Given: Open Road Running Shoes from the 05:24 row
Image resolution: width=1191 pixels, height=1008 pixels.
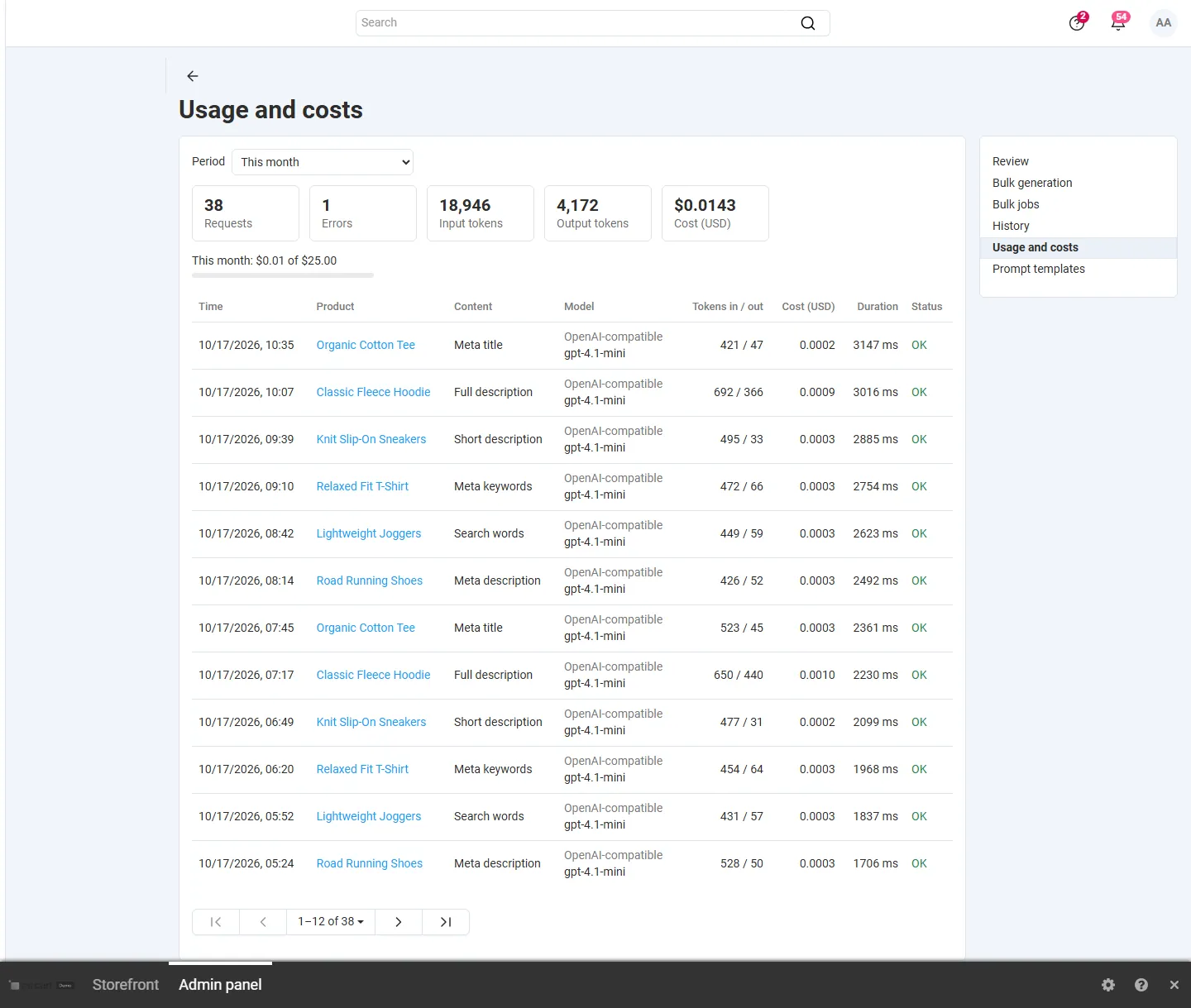Looking at the screenshot, I should tap(370, 863).
